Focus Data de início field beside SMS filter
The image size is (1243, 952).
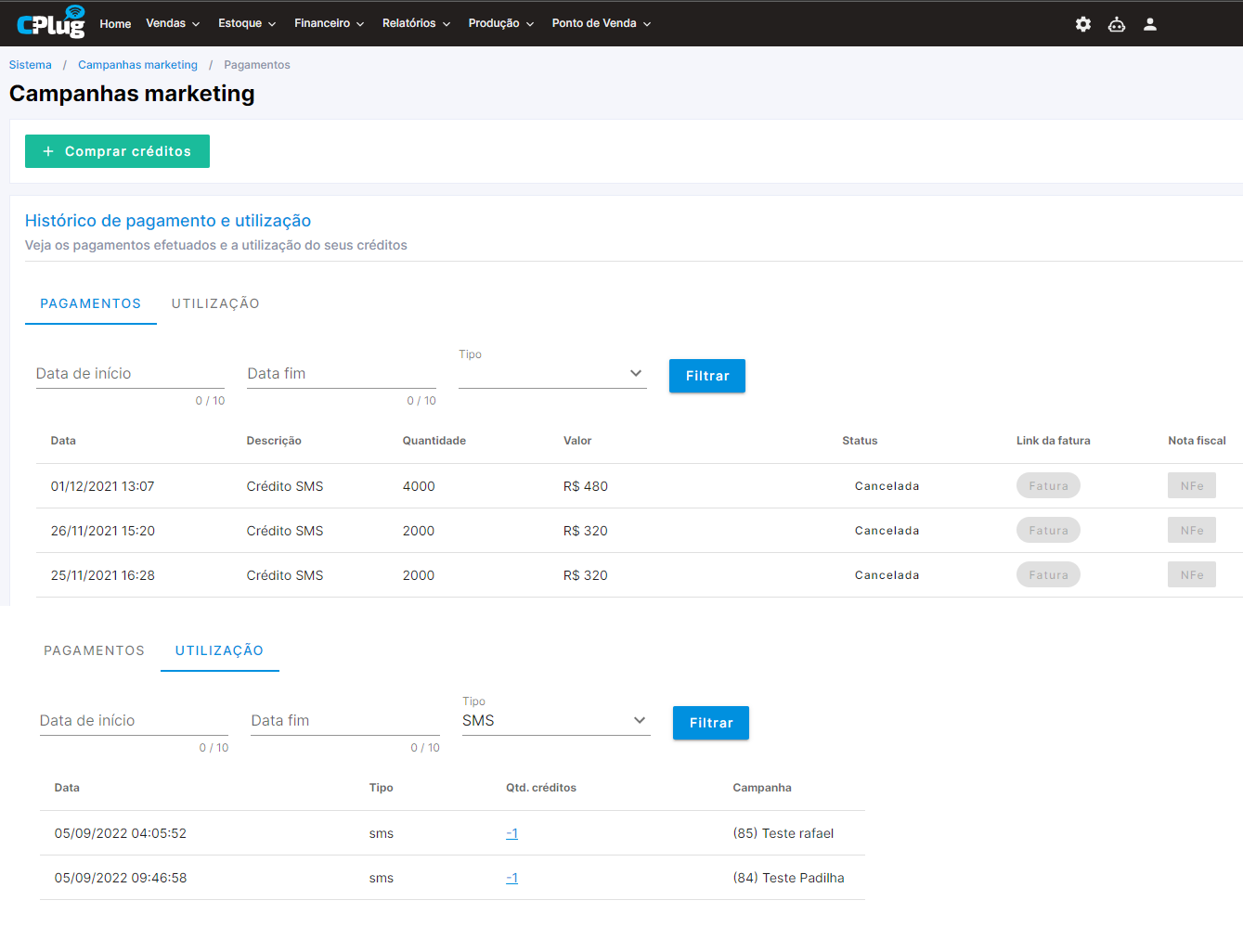point(134,721)
